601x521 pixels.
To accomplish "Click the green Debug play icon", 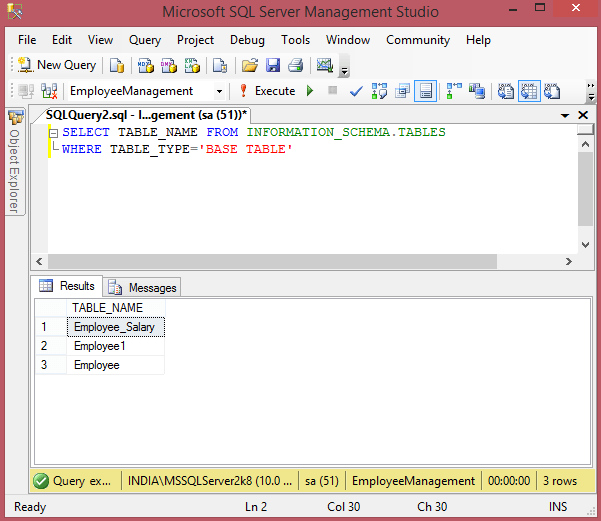I will tap(310, 91).
